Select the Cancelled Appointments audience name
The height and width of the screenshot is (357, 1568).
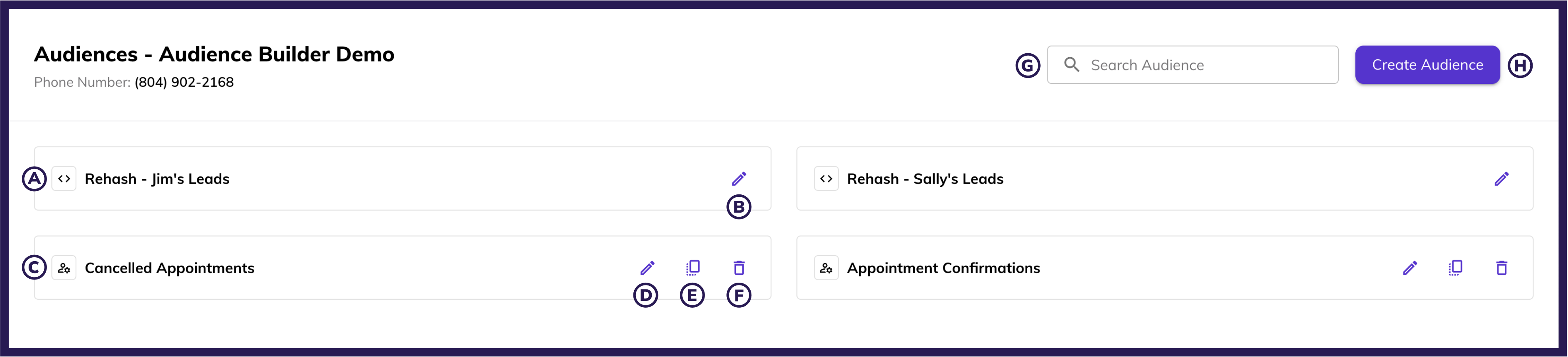169,268
